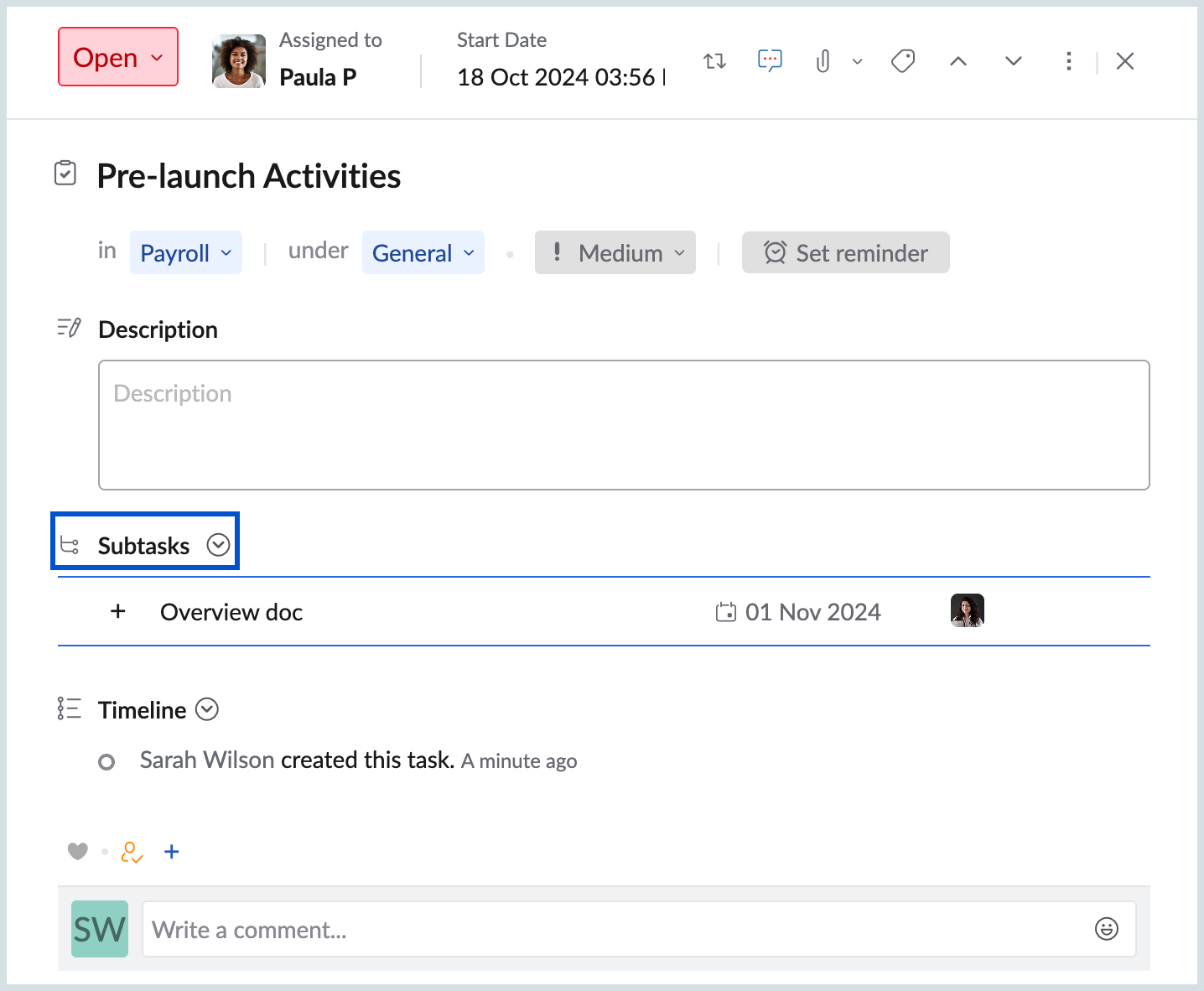1204x991 pixels.
Task: Change the Medium priority dropdown
Action: point(615,252)
